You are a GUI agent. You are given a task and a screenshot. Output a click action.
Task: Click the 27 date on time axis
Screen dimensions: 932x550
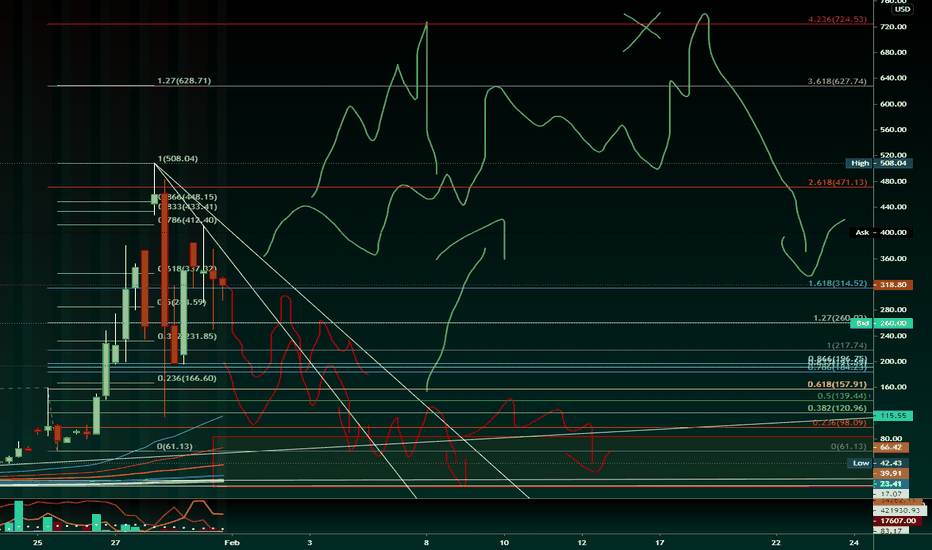115,542
